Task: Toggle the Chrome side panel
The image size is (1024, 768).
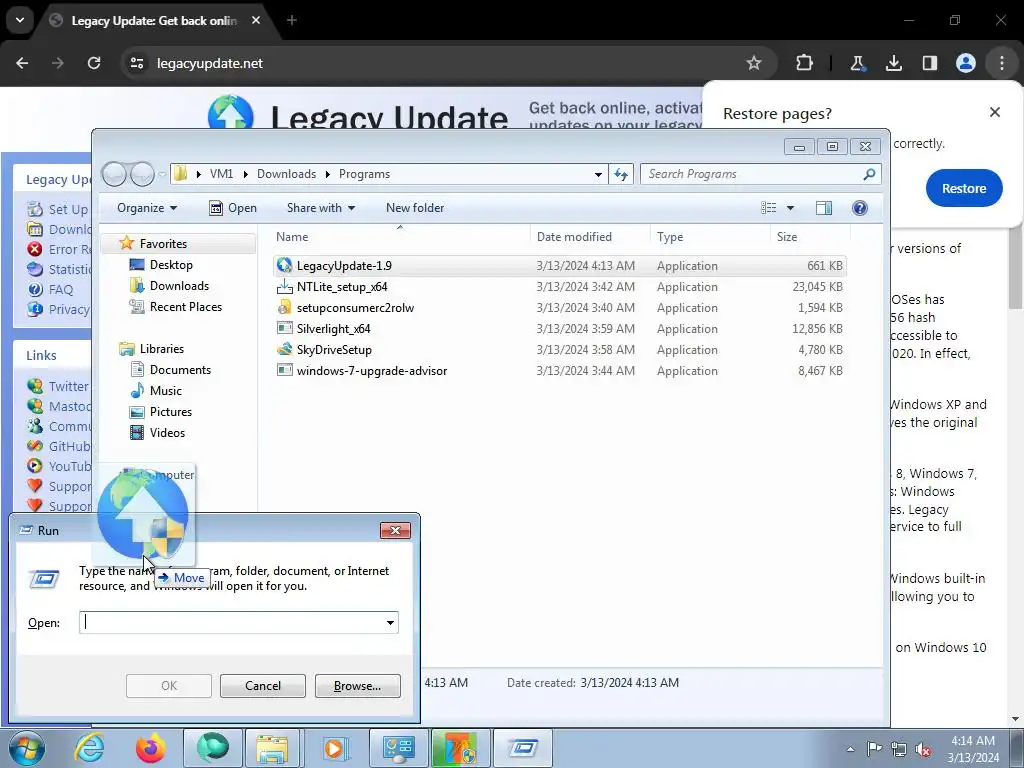Action: (929, 63)
